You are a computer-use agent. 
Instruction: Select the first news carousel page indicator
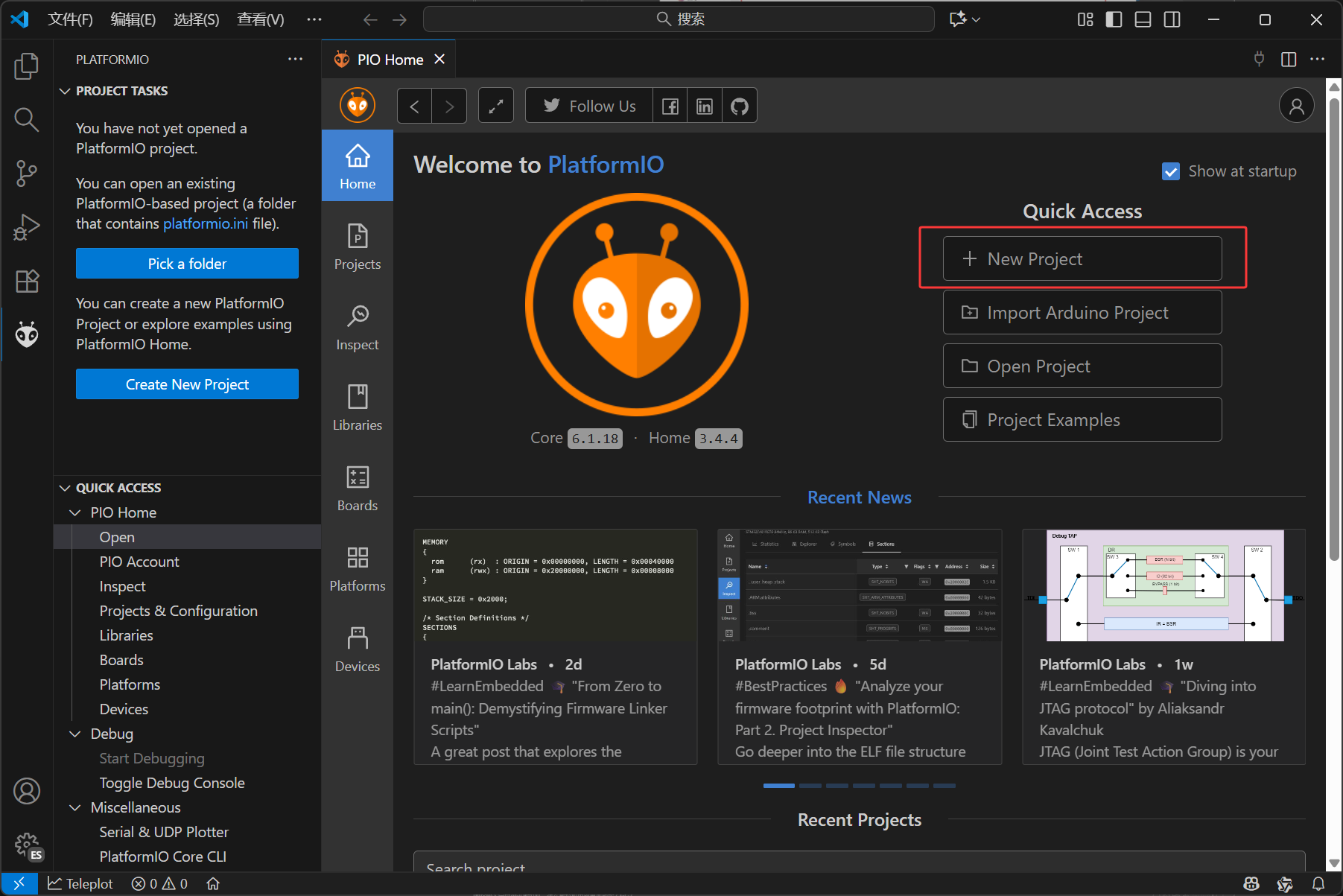[779, 785]
